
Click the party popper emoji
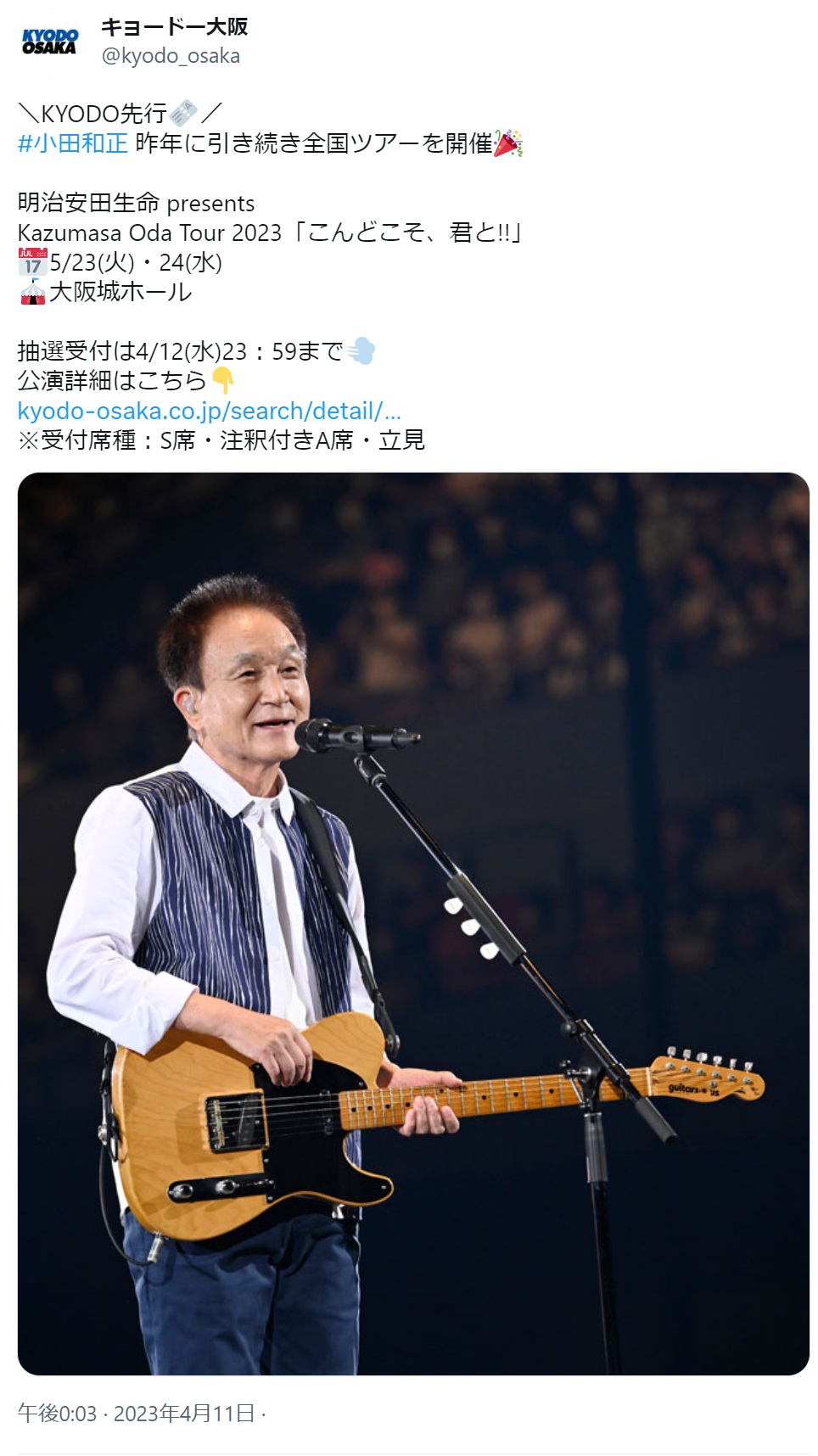click(x=508, y=143)
